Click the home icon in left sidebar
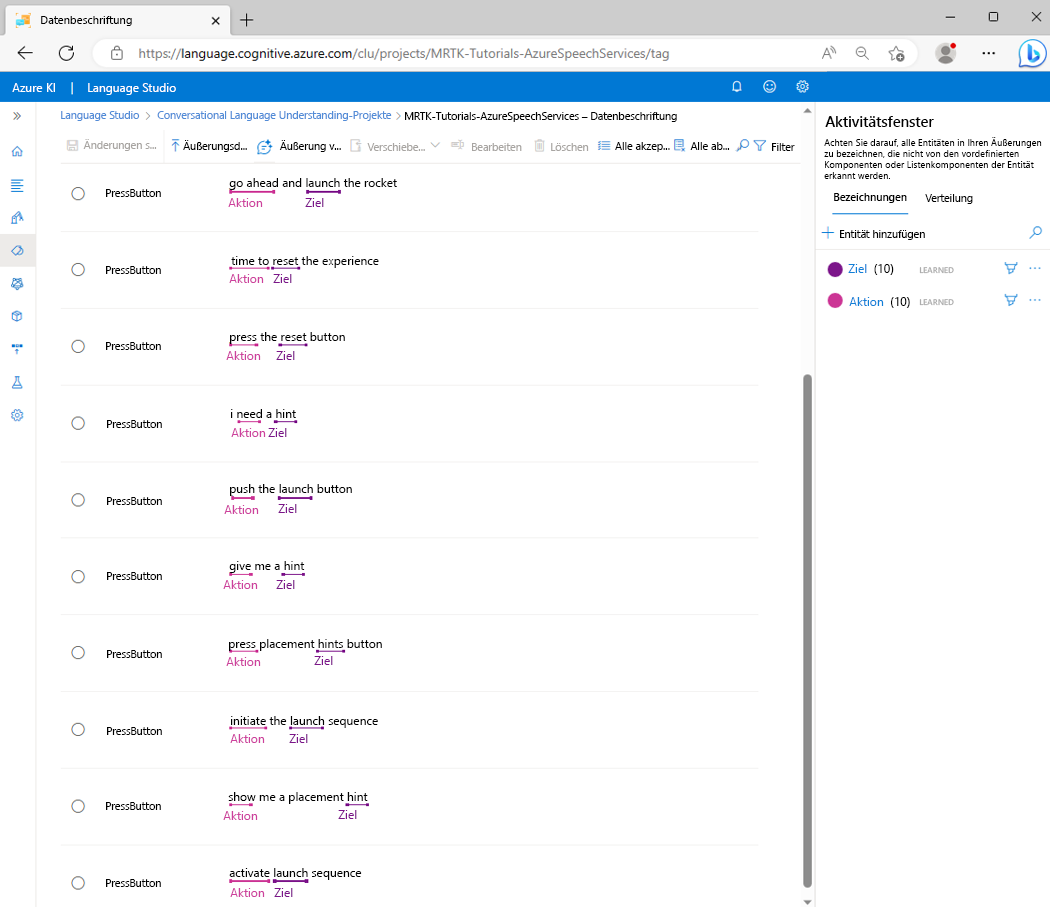This screenshot has width=1050, height=907. click(17, 152)
